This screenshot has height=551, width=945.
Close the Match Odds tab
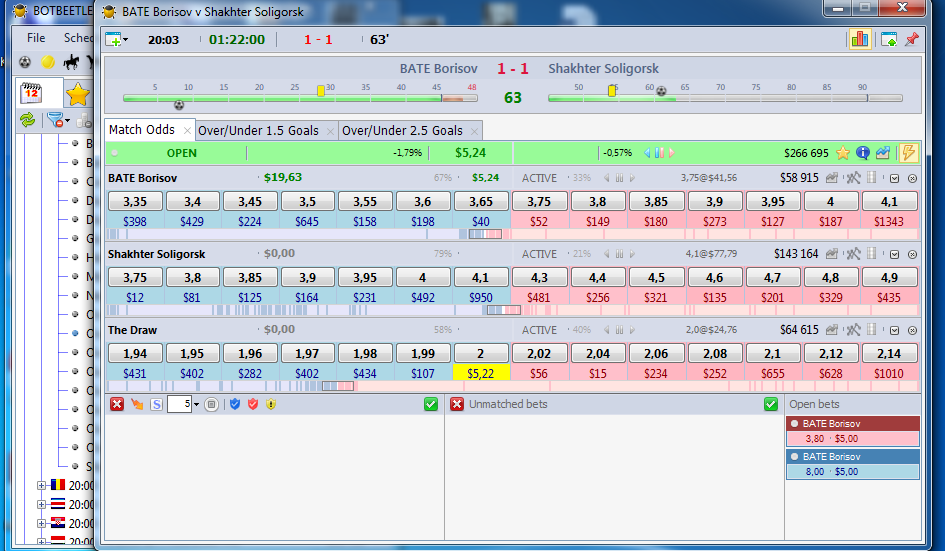[x=187, y=131]
